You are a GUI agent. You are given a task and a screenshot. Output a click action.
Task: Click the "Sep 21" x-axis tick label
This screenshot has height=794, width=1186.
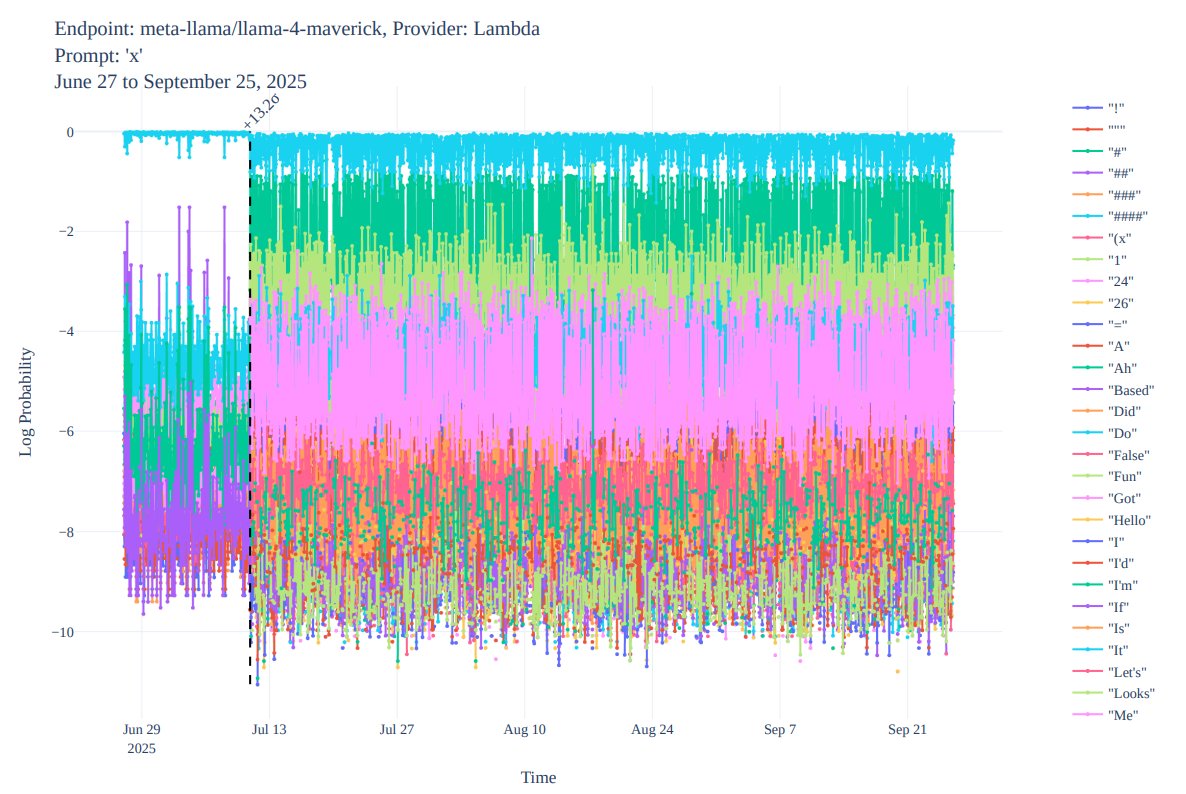coord(907,730)
